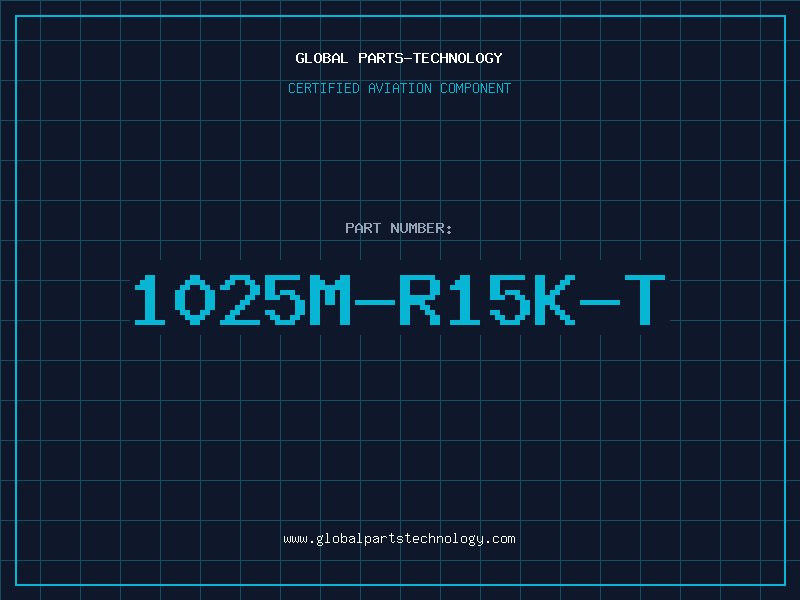Select the CERTIFIED AVIATION COMPONENT subtitle

click(399, 88)
